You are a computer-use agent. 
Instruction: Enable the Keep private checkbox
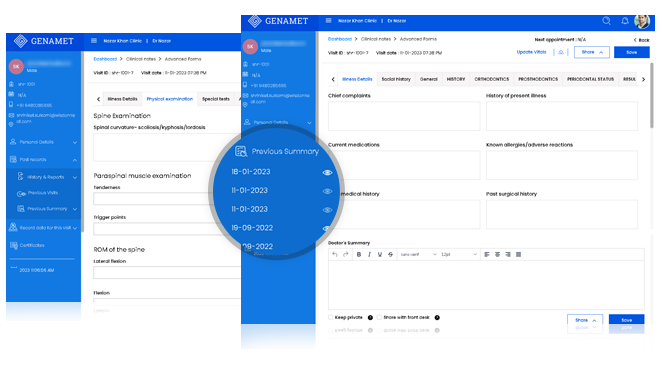331,317
